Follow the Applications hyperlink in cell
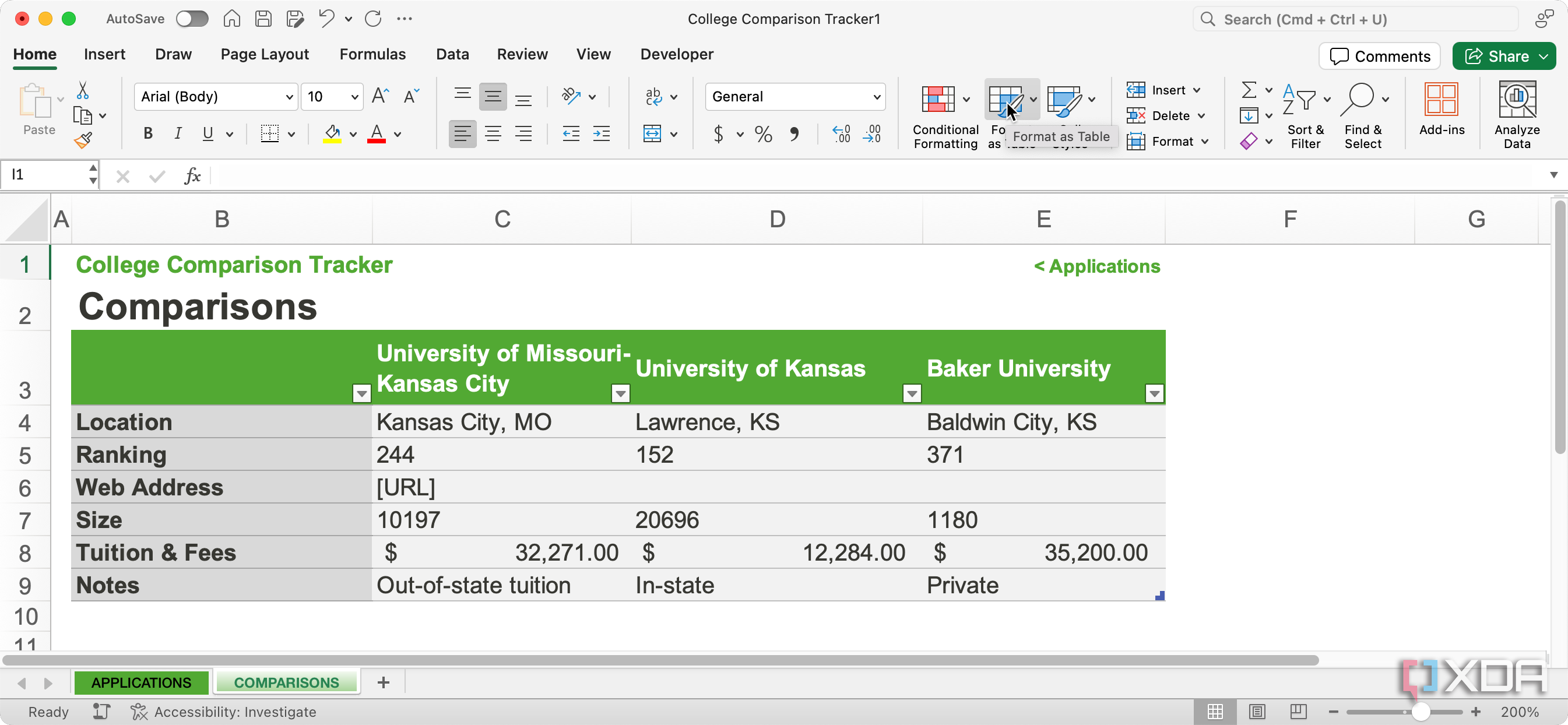 coord(1096,266)
